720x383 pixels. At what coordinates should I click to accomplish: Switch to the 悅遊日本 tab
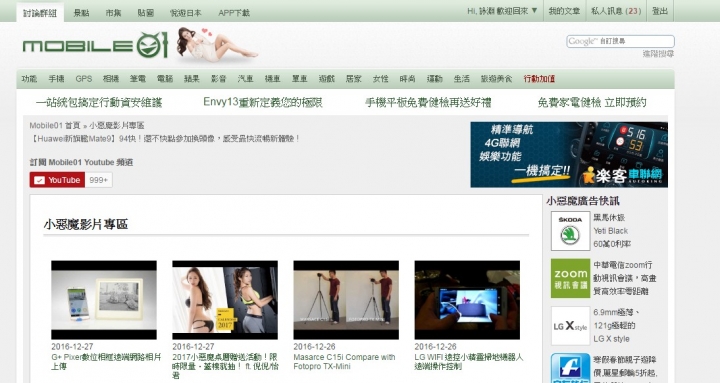pos(186,12)
